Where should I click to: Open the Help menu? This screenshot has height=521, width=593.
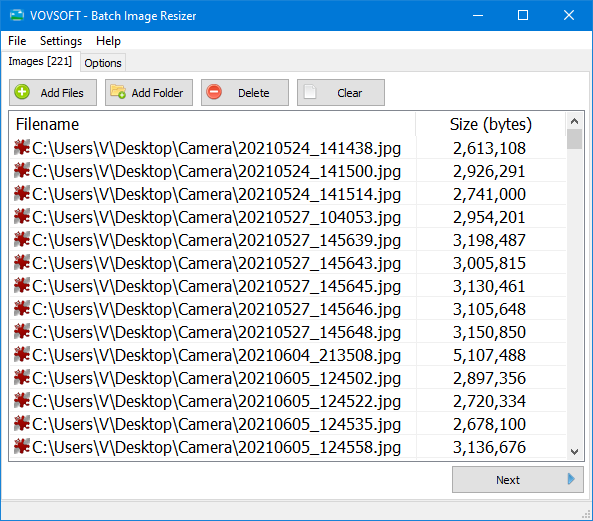(108, 41)
